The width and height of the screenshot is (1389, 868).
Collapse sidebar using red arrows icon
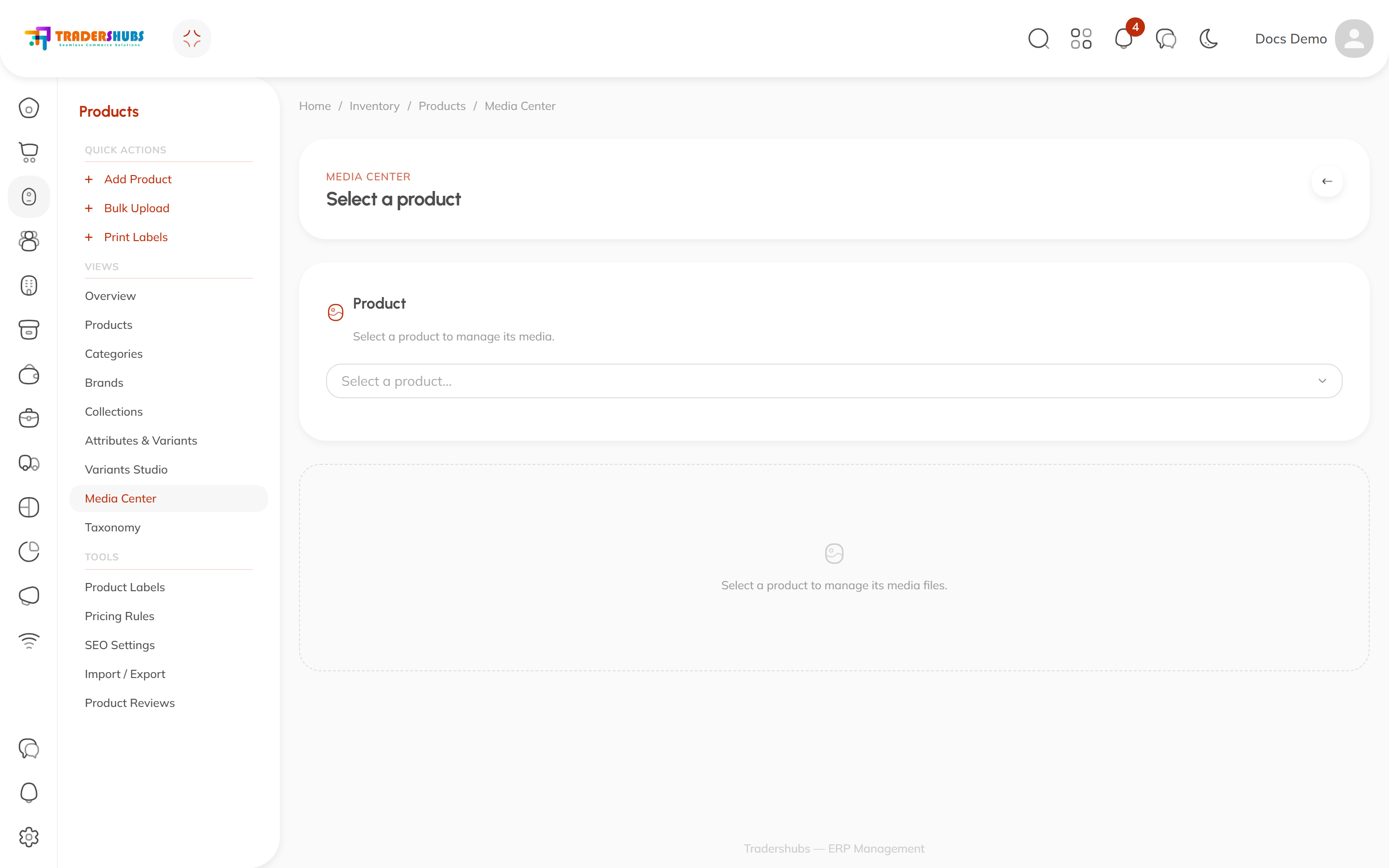[x=191, y=39]
